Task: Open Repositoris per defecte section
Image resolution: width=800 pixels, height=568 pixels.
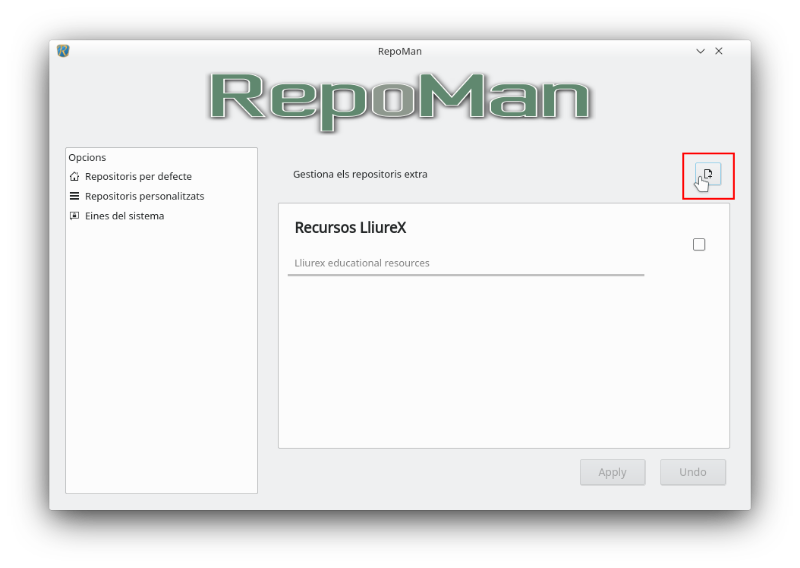Action: [138, 177]
